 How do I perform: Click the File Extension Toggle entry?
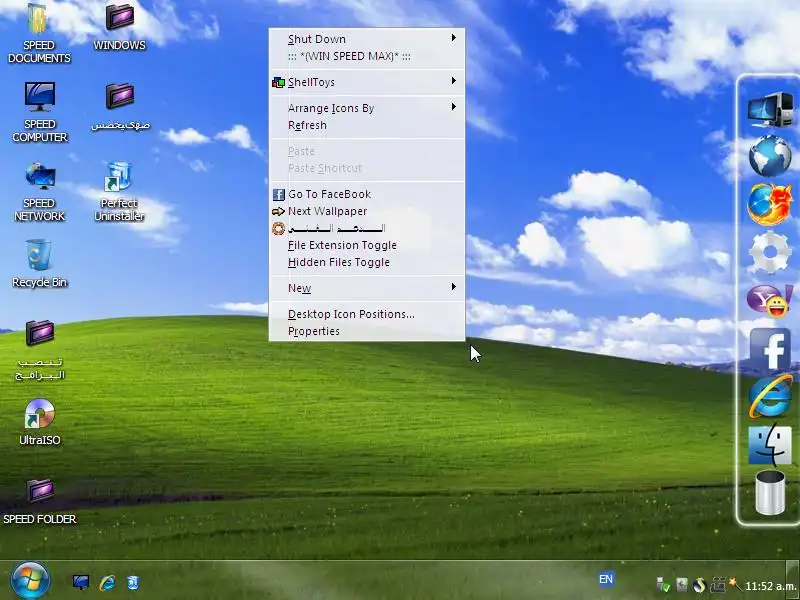pyautogui.click(x=367, y=245)
